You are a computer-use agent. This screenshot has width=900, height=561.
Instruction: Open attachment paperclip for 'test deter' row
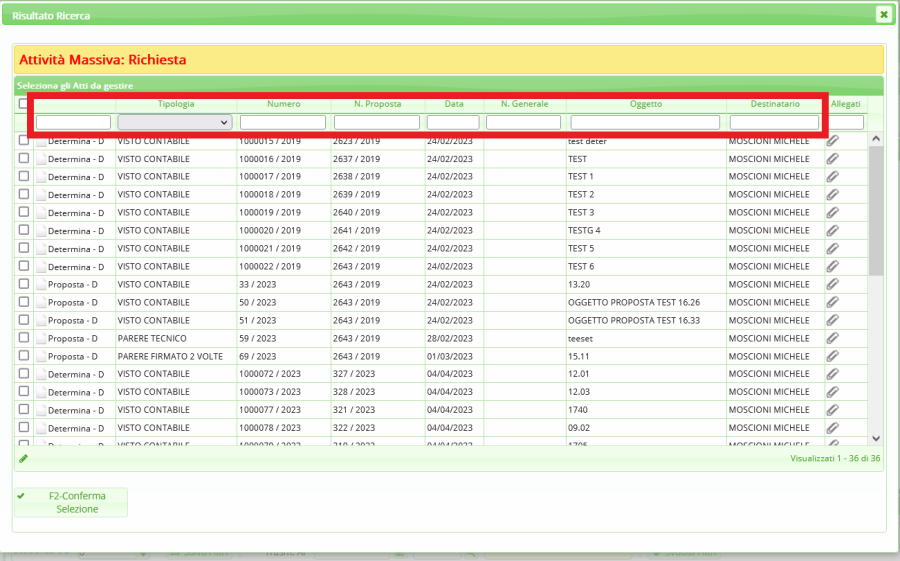pos(832,141)
